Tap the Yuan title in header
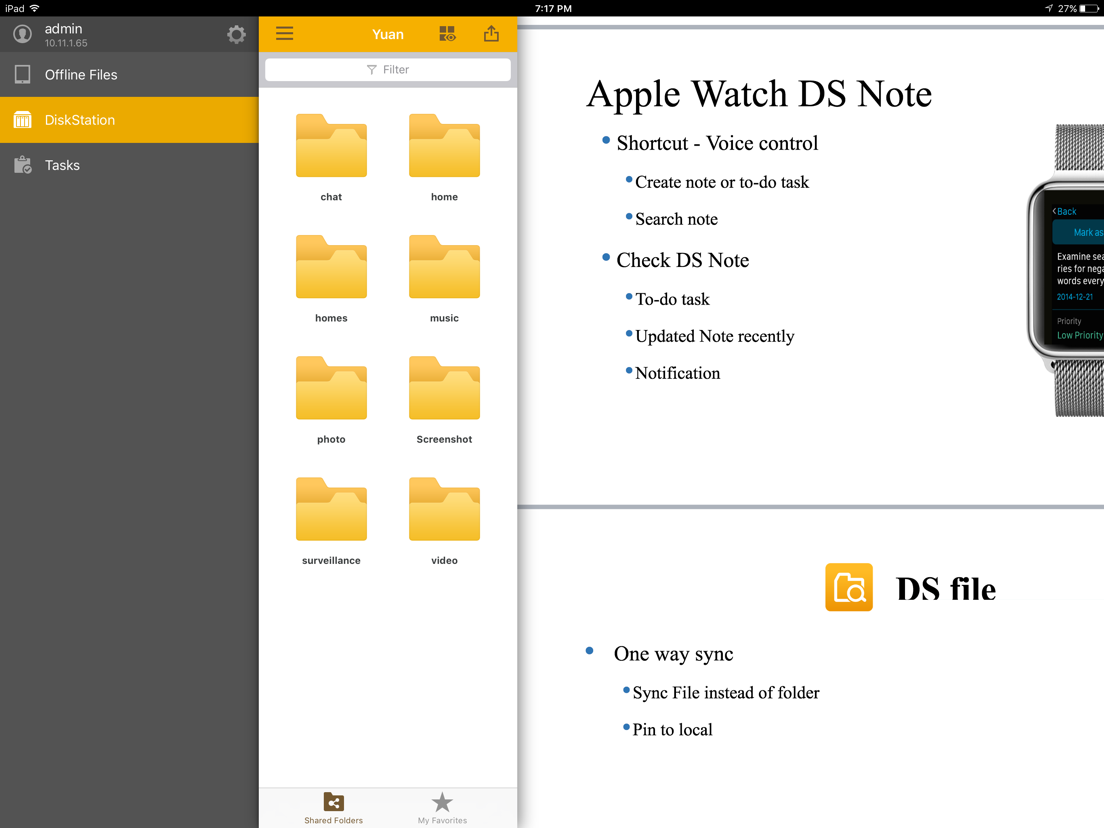 [x=388, y=34]
